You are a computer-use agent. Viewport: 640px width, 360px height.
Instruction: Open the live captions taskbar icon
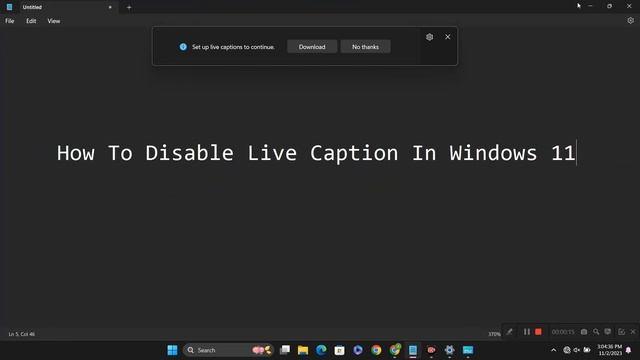pyautogui.click(x=468, y=350)
